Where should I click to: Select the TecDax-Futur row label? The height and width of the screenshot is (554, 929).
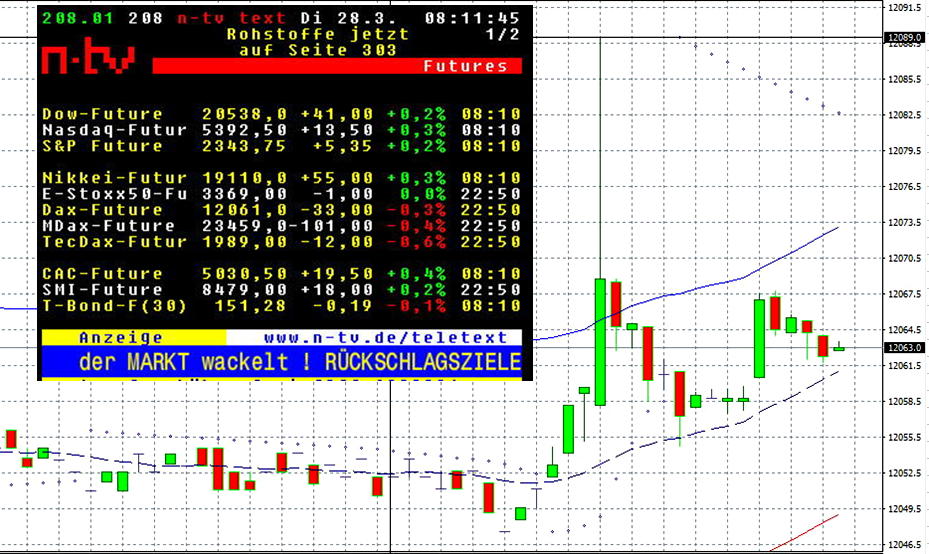[114, 242]
